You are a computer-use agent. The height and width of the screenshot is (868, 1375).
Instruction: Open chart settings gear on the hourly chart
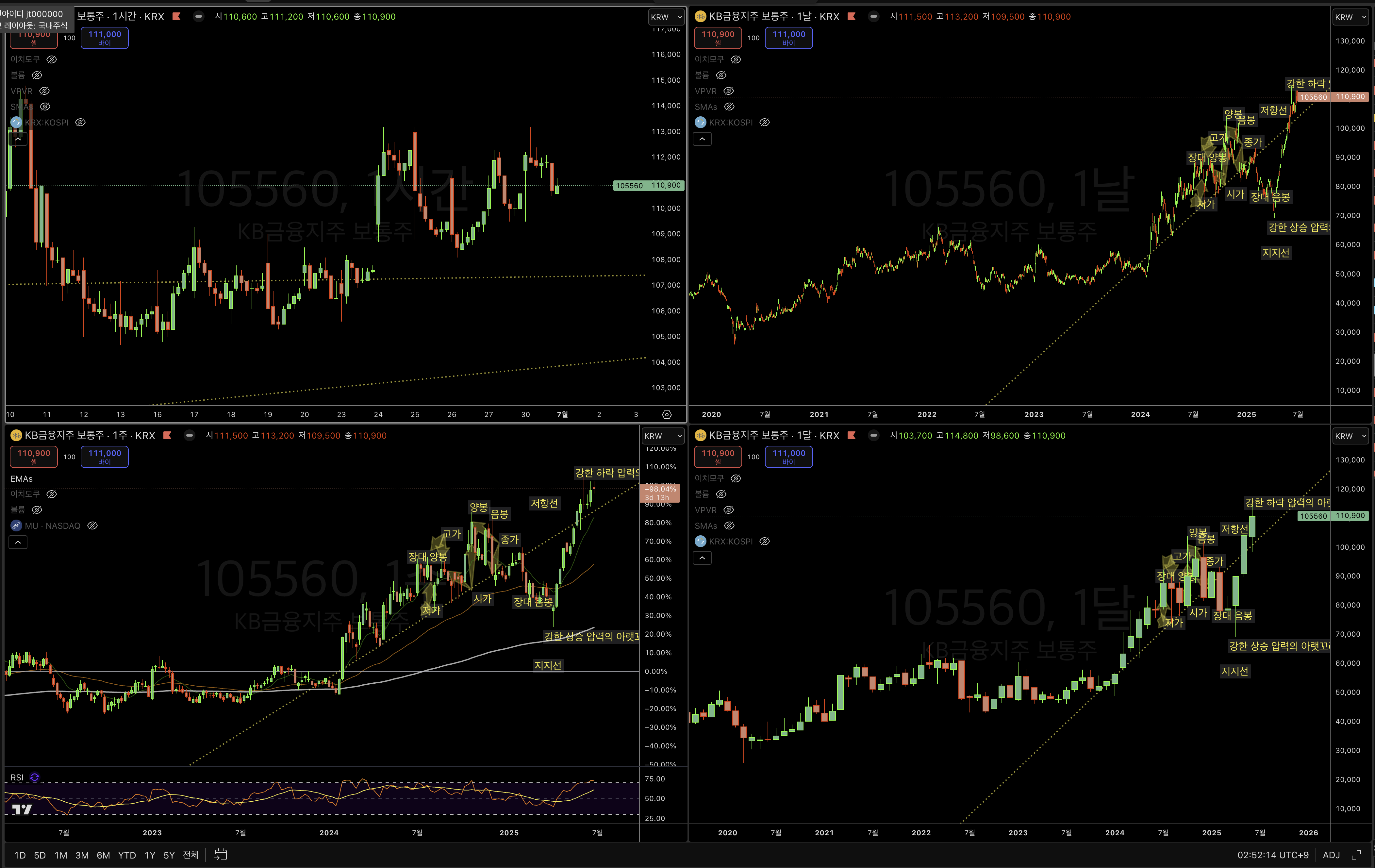pos(666,415)
